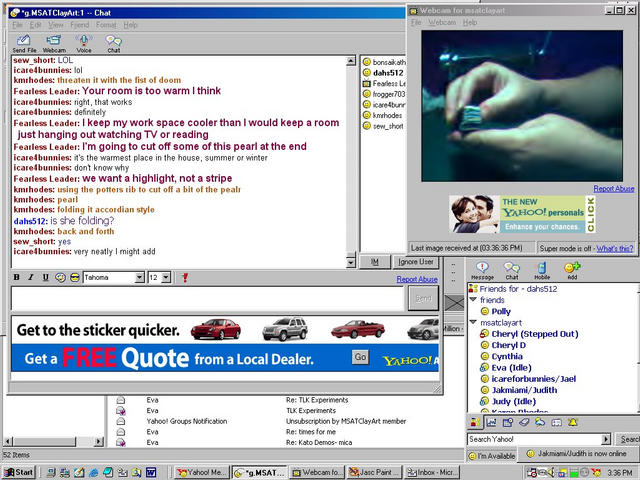Open the Friend menu in chat window
Image resolution: width=640 pixels, height=480 pixels.
80,25
